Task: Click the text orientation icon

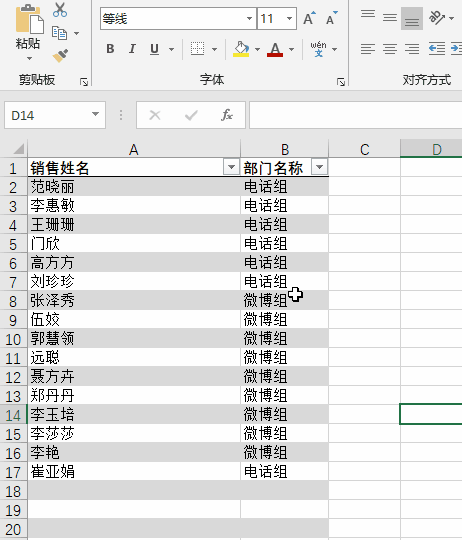Action: tap(437, 18)
